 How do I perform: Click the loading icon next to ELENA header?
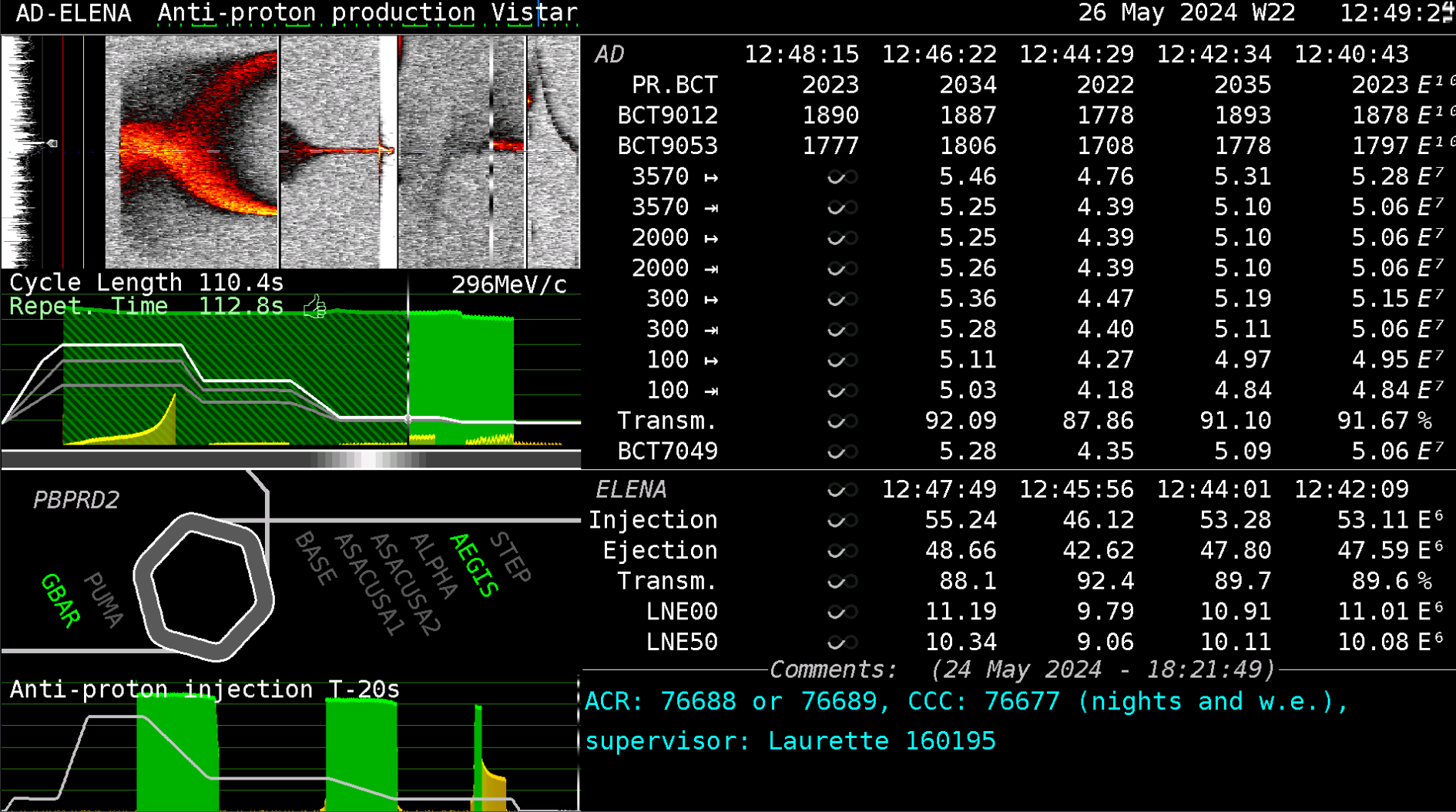coord(841,490)
